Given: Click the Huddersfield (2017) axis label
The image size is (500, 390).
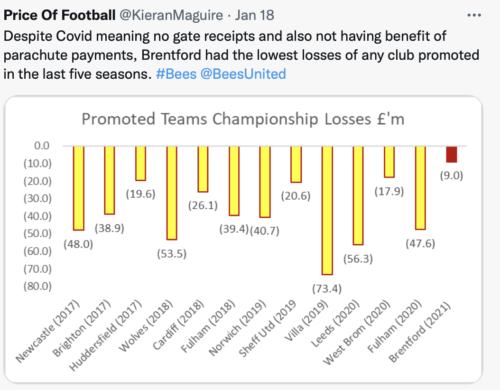Looking at the screenshot, I should (106, 335).
